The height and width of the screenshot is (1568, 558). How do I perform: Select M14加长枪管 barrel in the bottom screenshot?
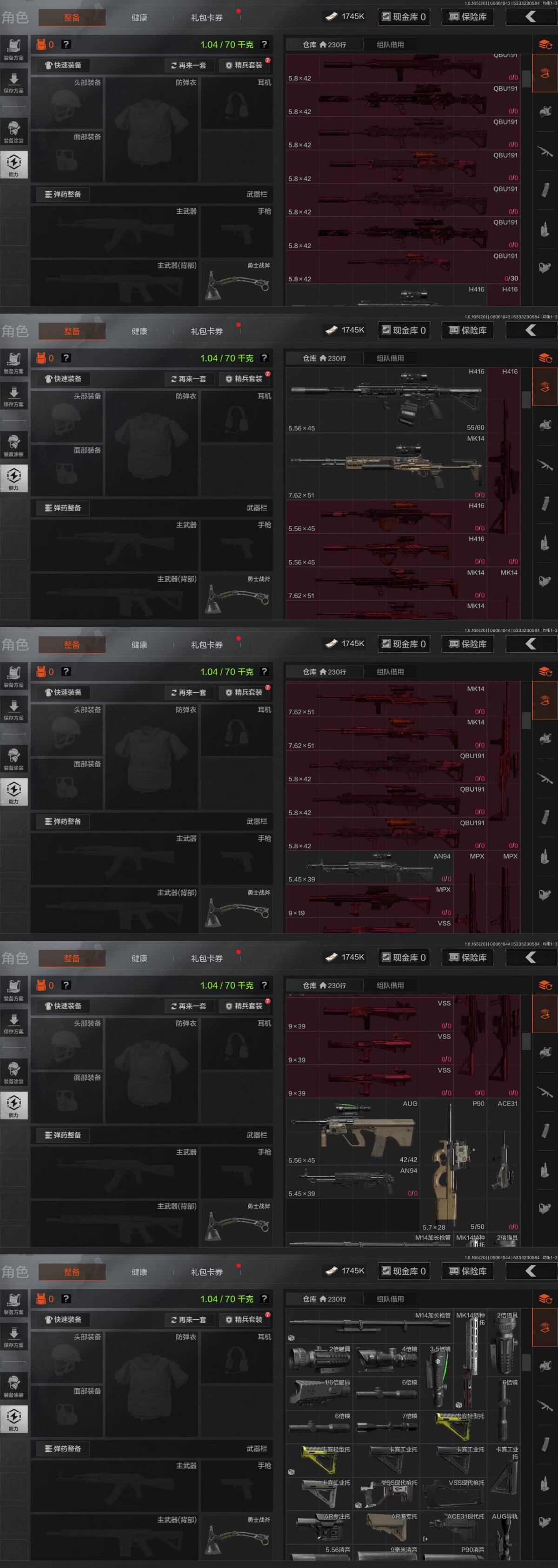tap(369, 1327)
